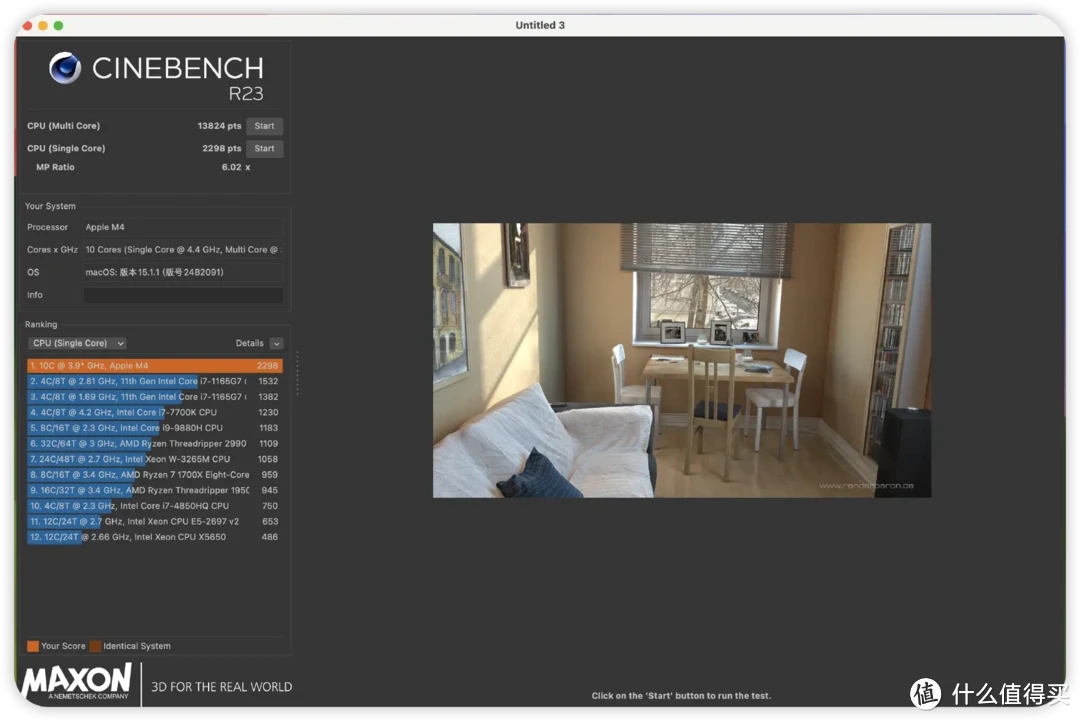Click the Cores x GHz field

pyautogui.click(x=182, y=250)
